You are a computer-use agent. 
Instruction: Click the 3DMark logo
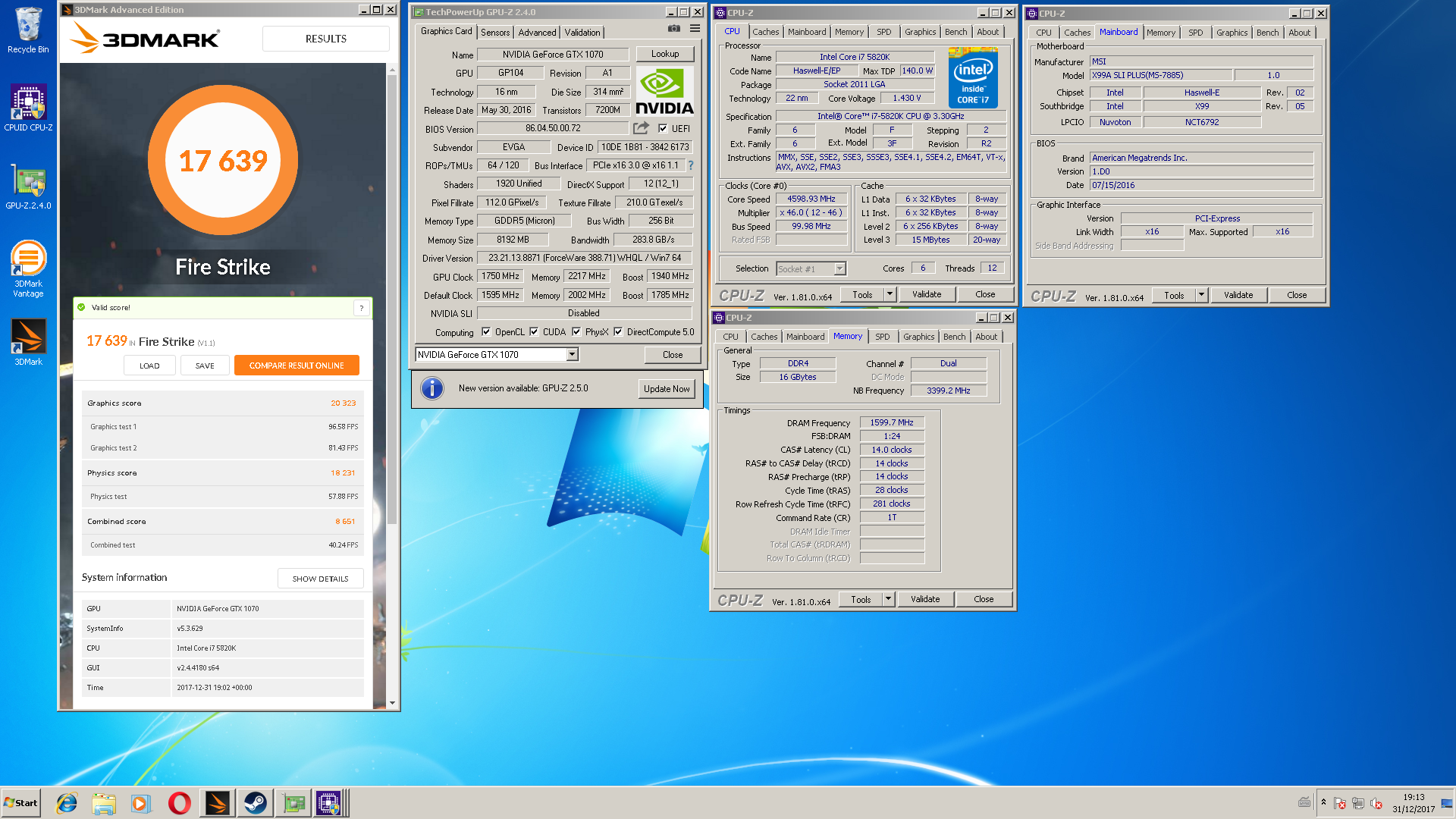tap(145, 38)
